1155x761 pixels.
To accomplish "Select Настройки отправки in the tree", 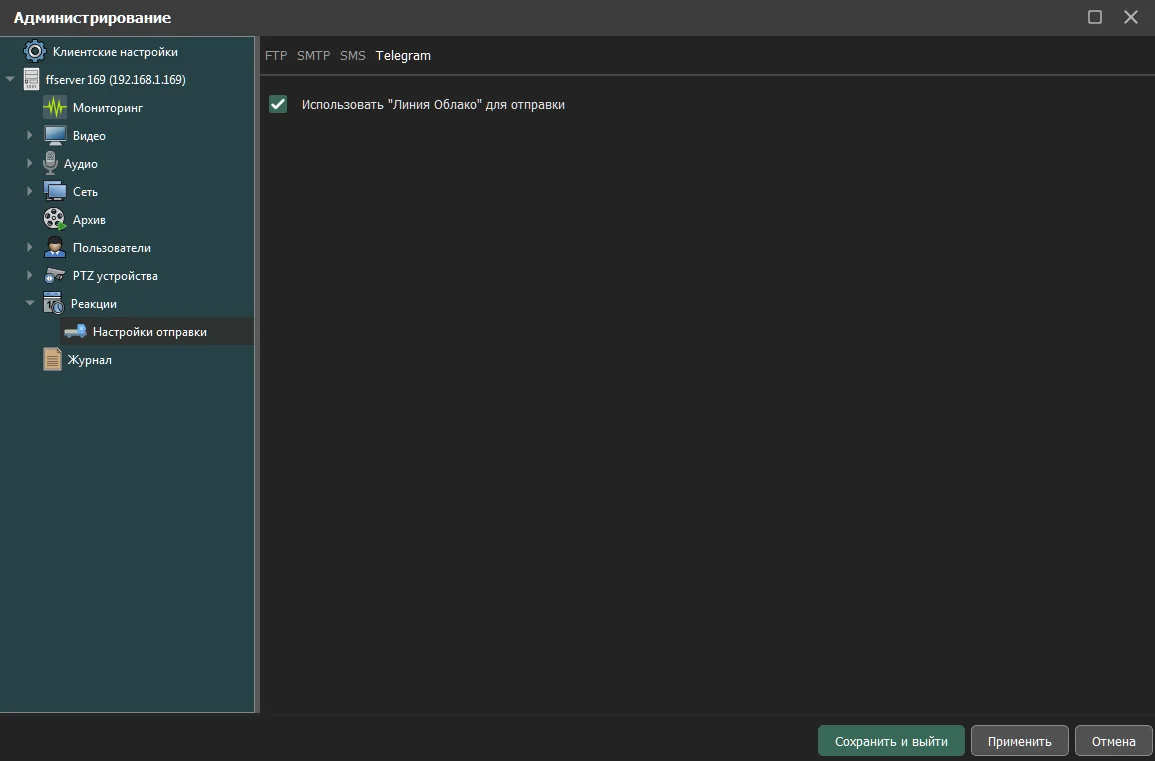I will tap(149, 331).
